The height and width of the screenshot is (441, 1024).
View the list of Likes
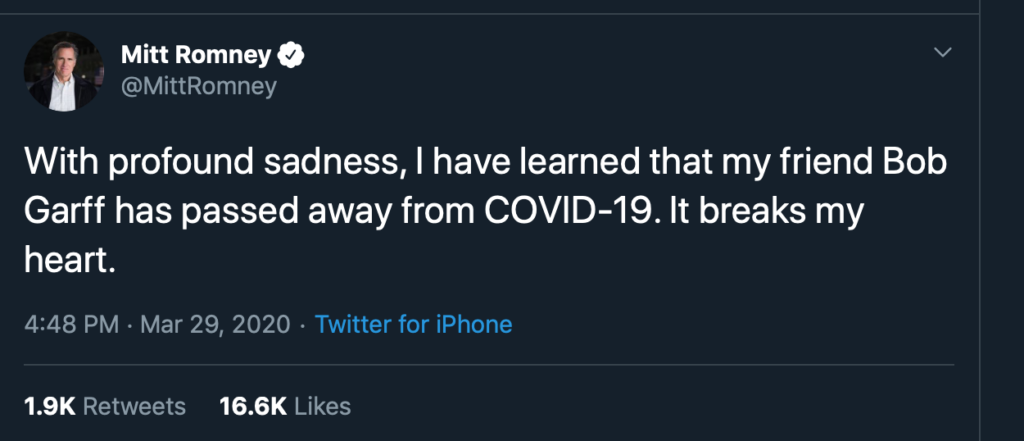[x=322, y=405]
